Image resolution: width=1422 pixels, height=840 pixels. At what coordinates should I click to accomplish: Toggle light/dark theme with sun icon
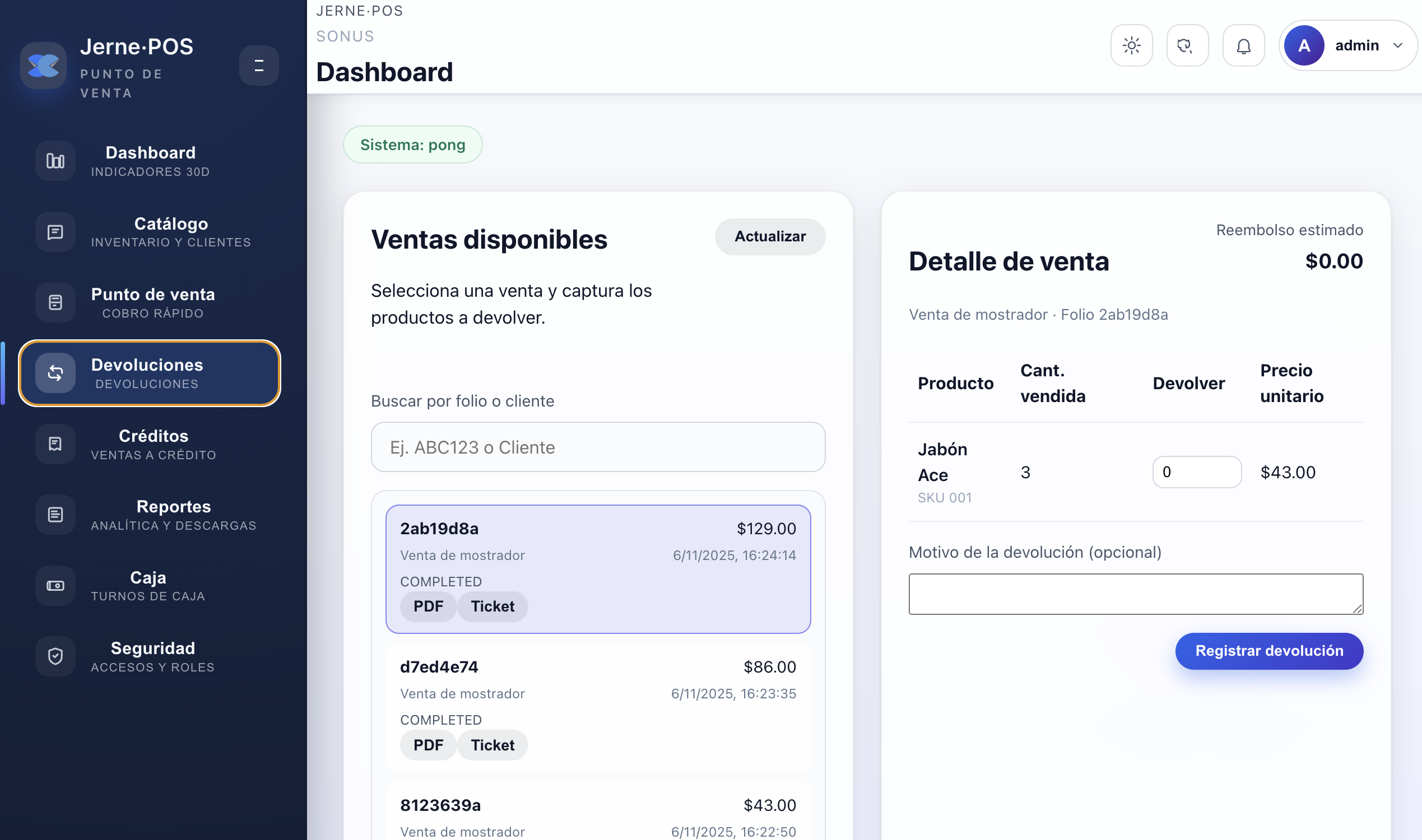1131,45
